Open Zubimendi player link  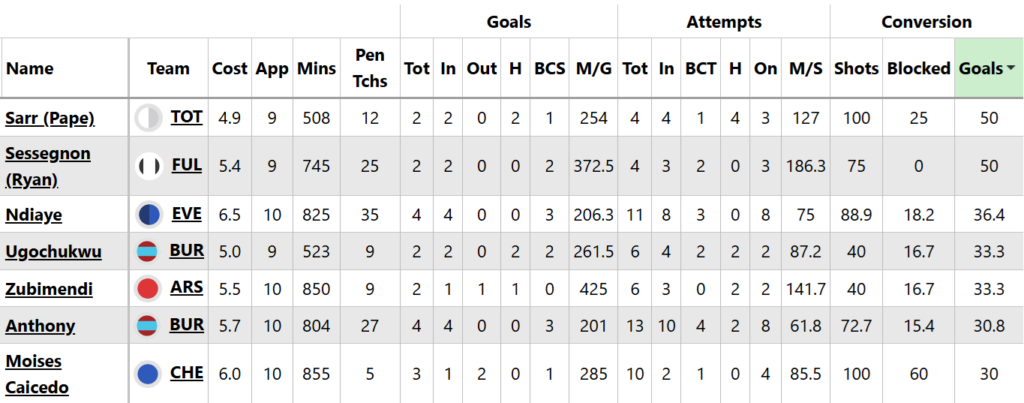[49, 289]
